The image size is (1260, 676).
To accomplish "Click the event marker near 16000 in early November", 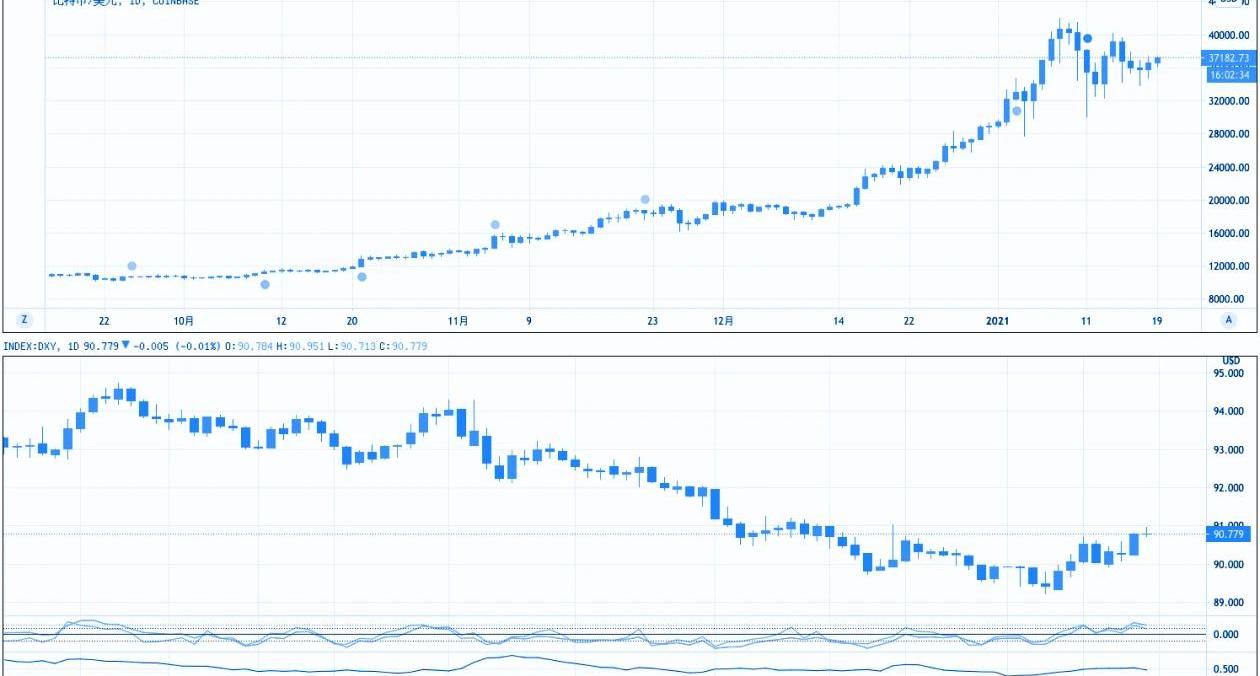I will tap(495, 225).
